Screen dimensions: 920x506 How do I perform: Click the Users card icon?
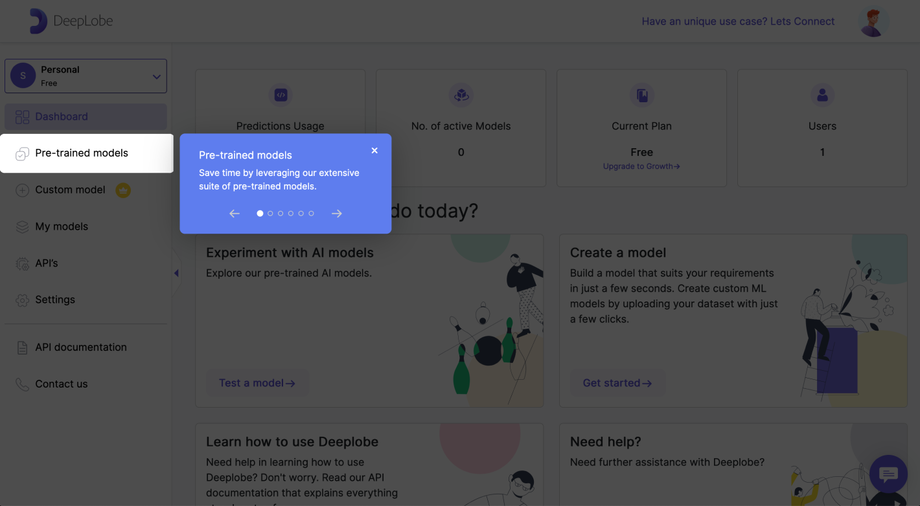coord(822,95)
